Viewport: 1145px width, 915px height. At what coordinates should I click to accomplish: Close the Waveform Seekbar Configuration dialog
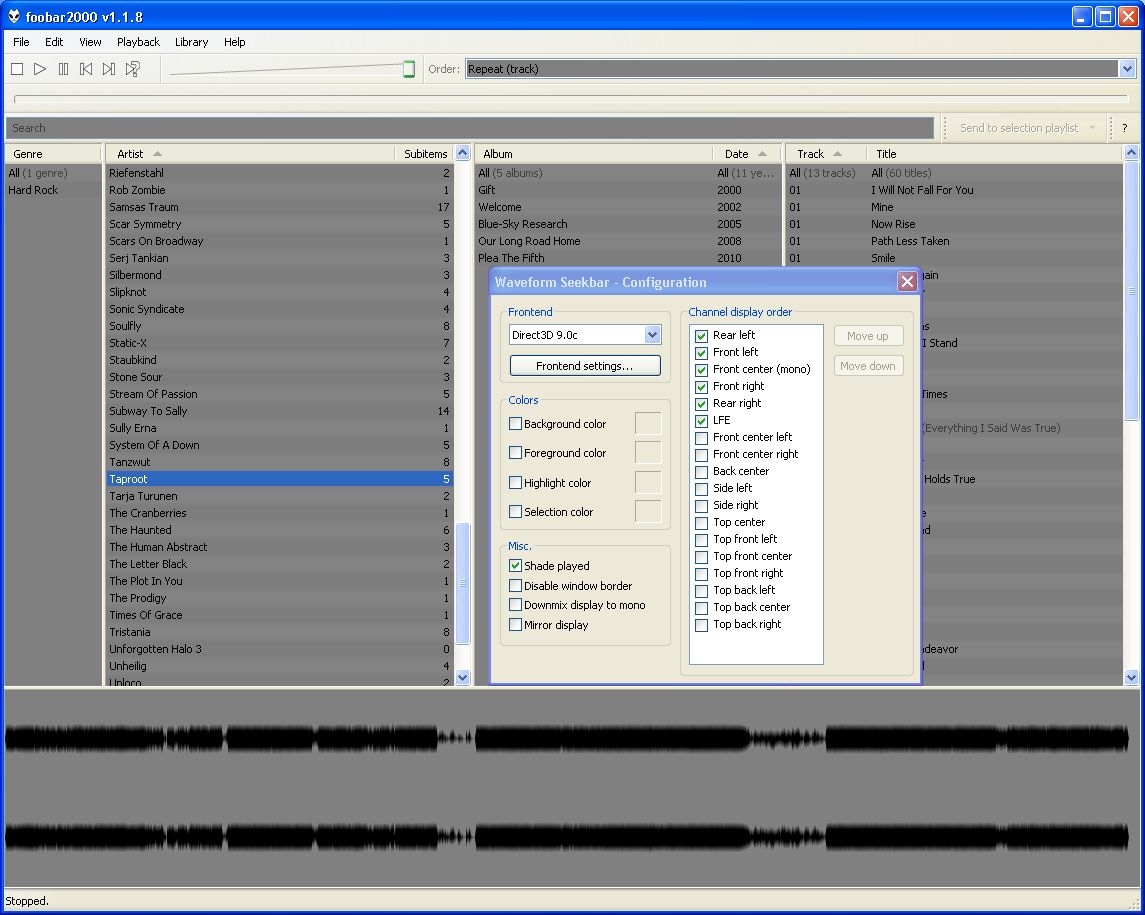(907, 282)
